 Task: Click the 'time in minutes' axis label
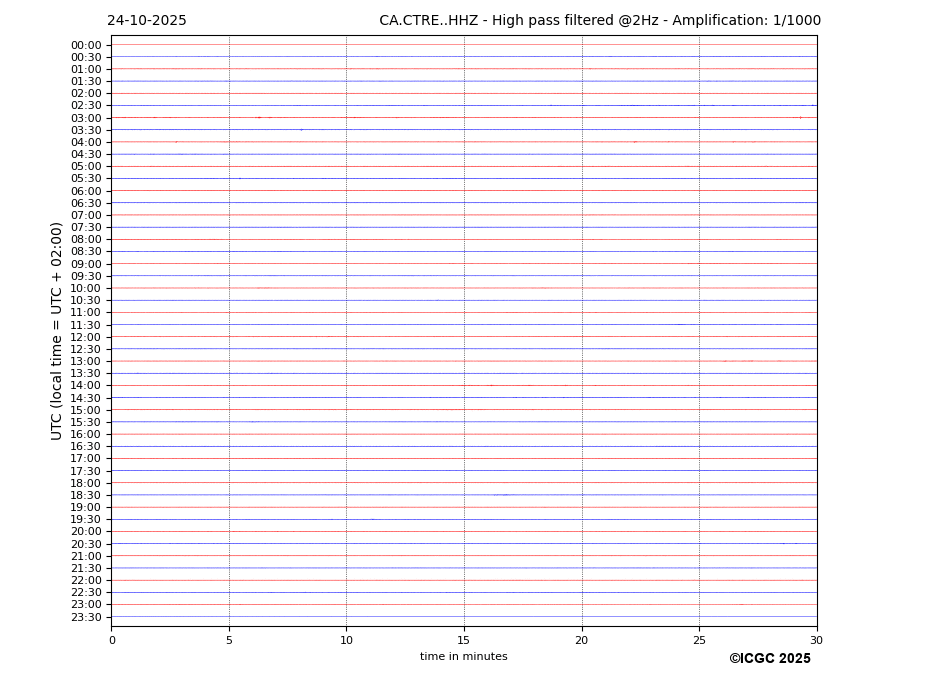463,657
